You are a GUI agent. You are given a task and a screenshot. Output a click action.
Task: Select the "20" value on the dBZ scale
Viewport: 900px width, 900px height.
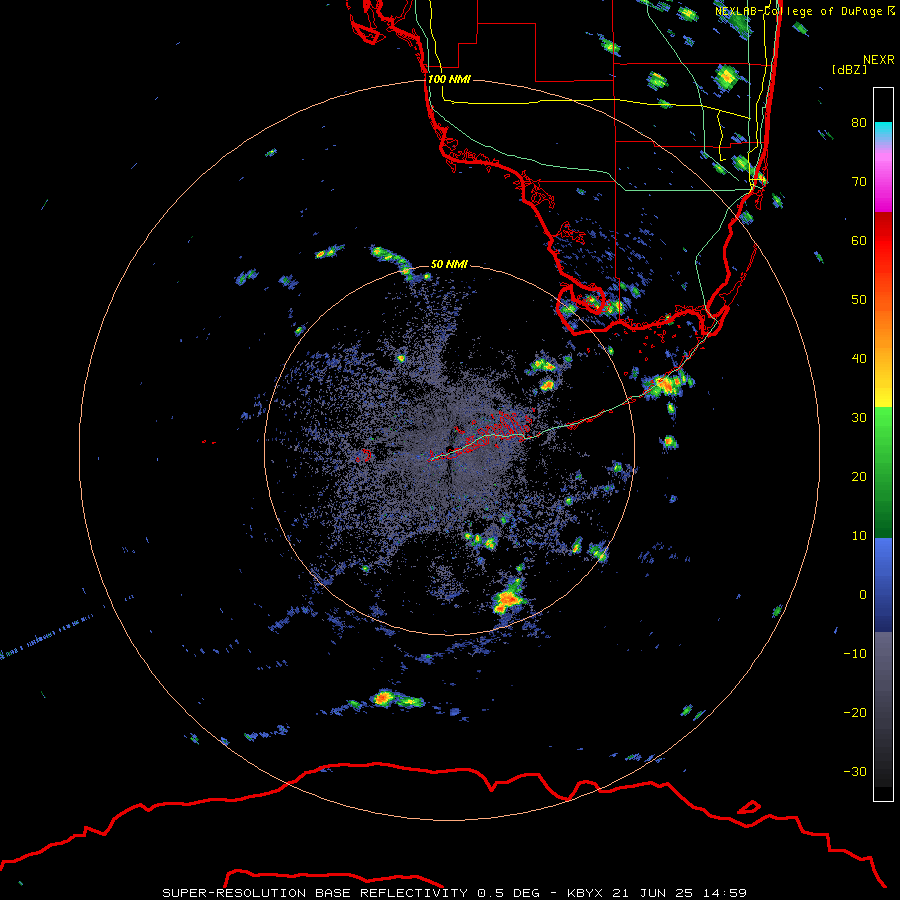coord(859,476)
